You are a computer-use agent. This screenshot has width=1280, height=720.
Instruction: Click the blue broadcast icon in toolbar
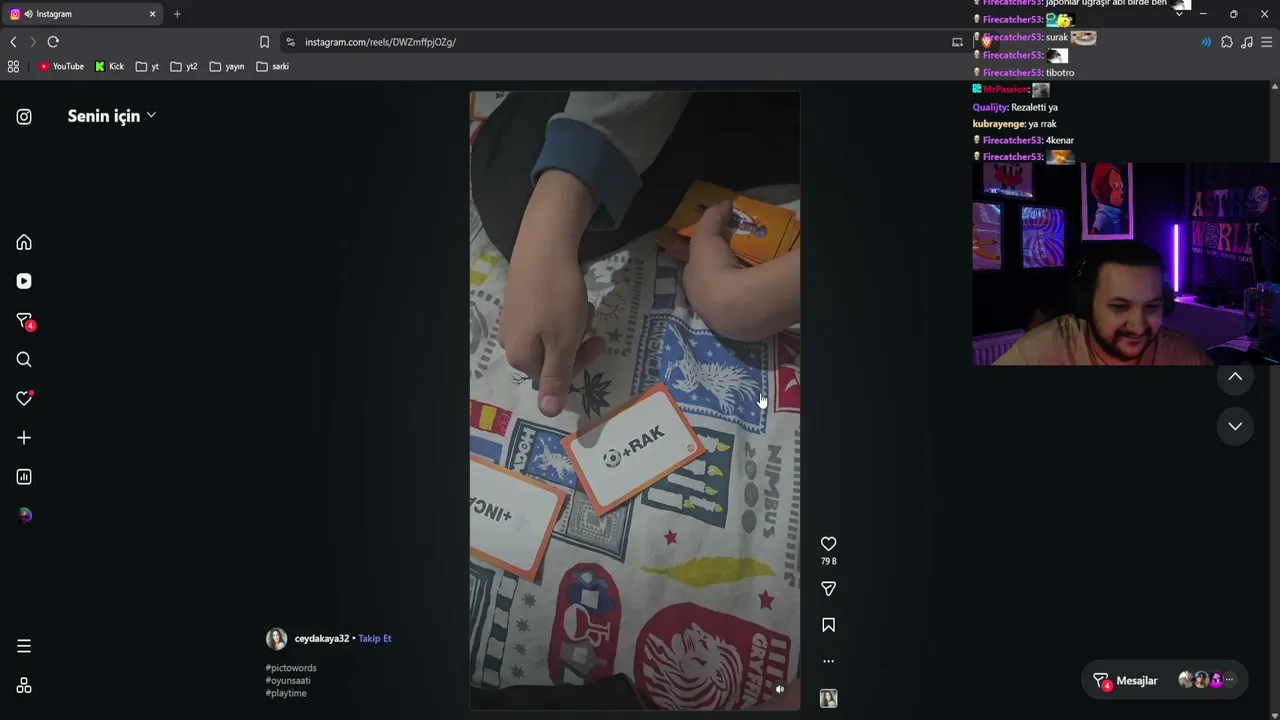(1206, 42)
